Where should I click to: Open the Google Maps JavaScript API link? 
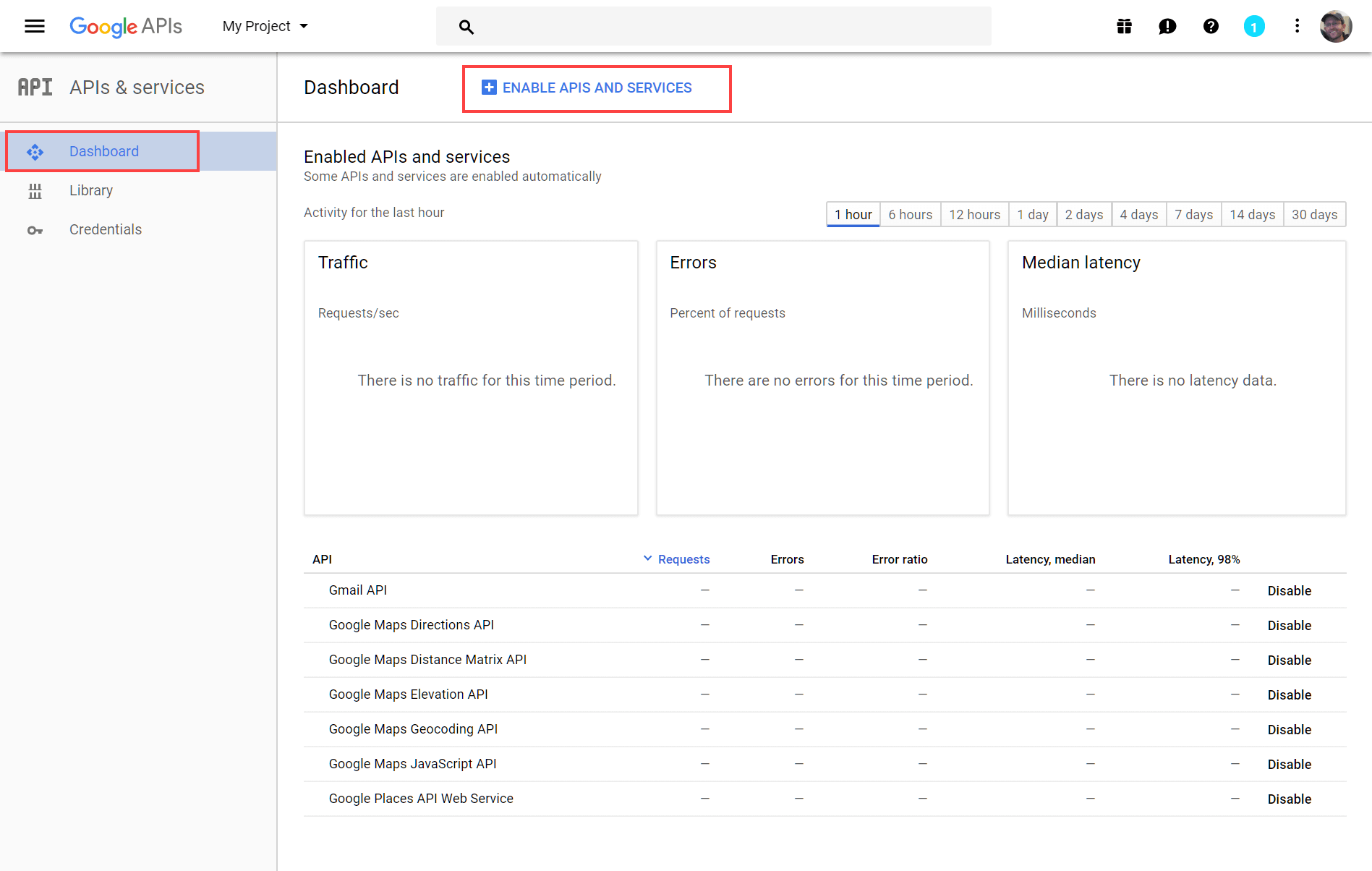(412, 764)
